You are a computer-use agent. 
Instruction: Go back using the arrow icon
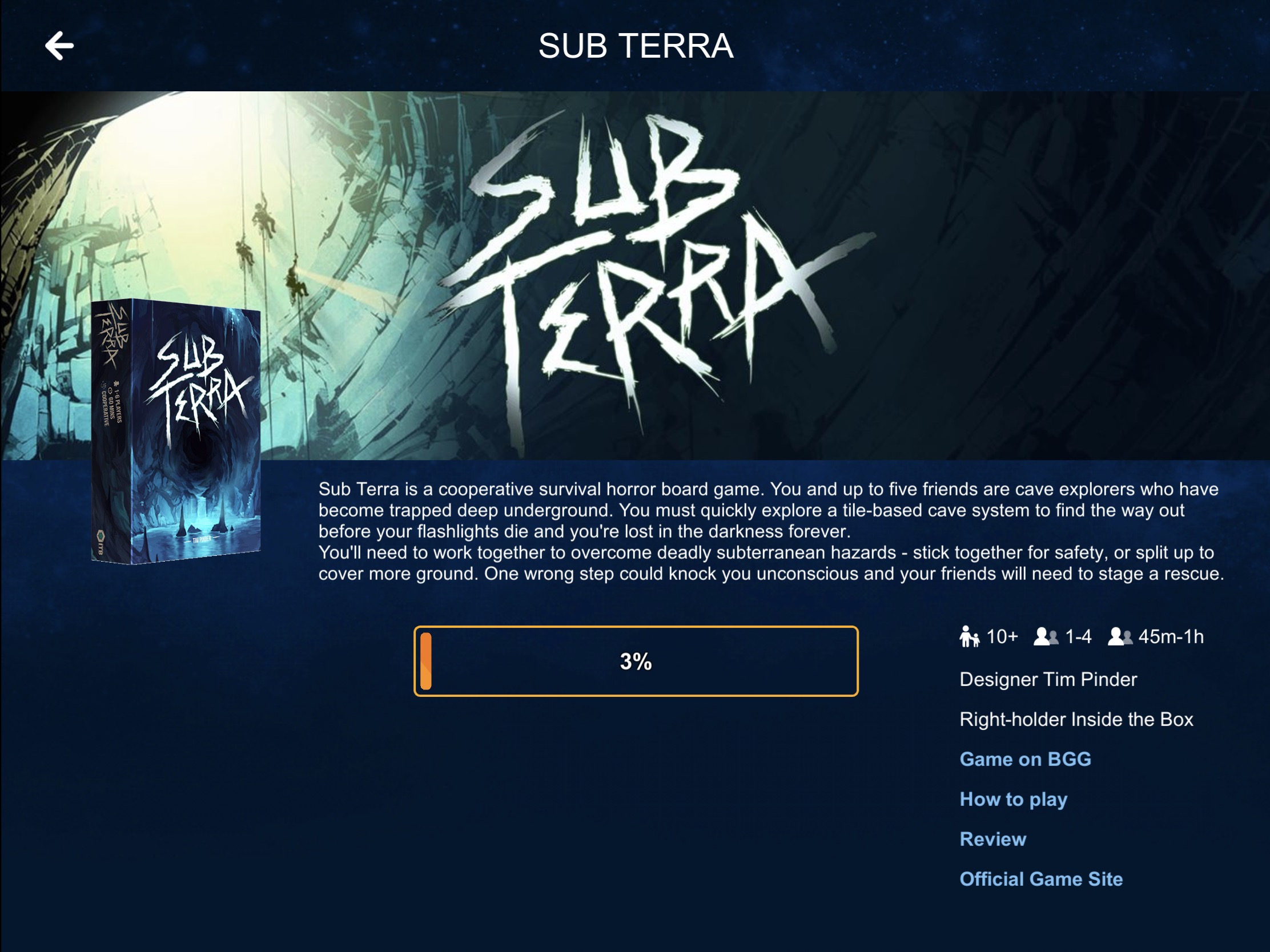click(x=59, y=46)
